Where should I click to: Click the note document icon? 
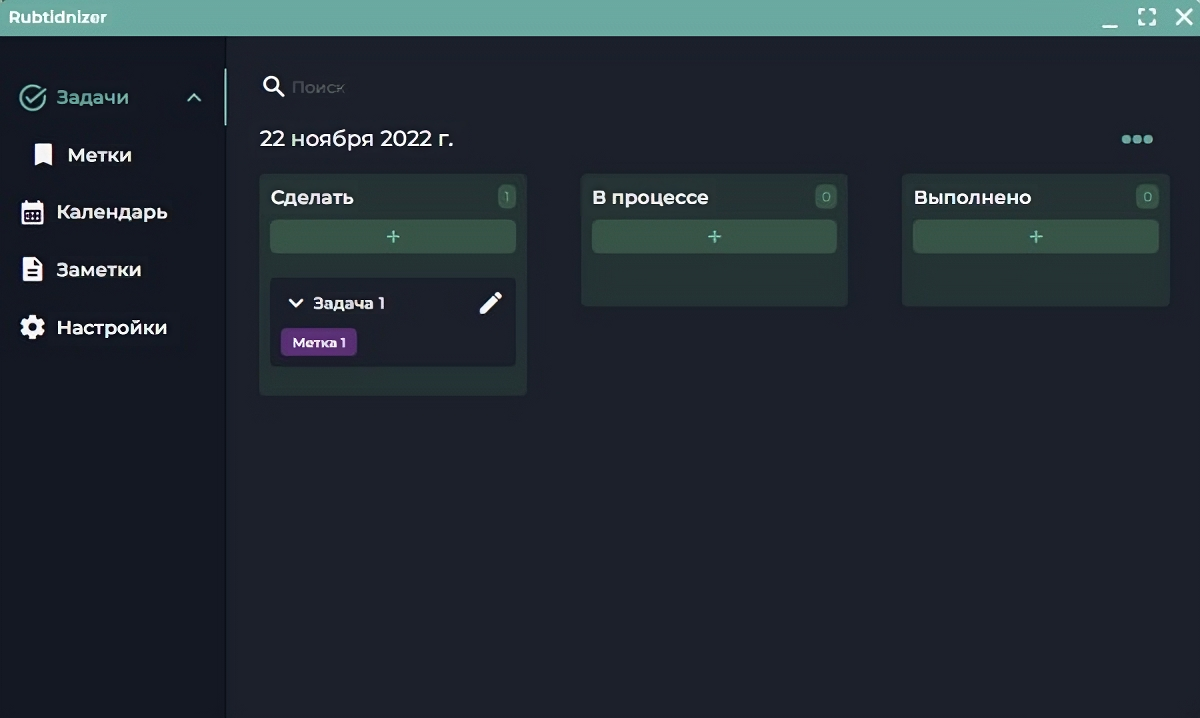pos(33,270)
